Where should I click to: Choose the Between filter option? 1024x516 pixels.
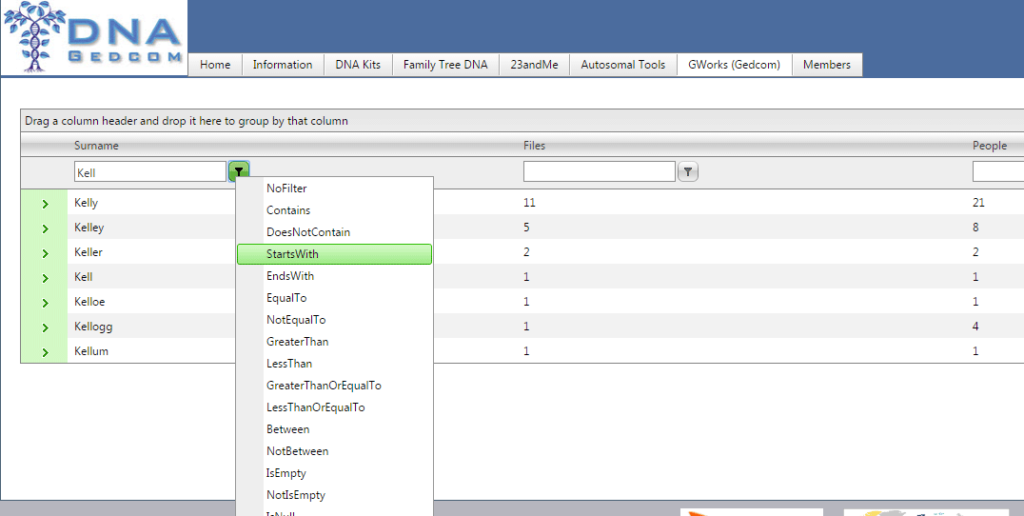[x=334, y=429]
